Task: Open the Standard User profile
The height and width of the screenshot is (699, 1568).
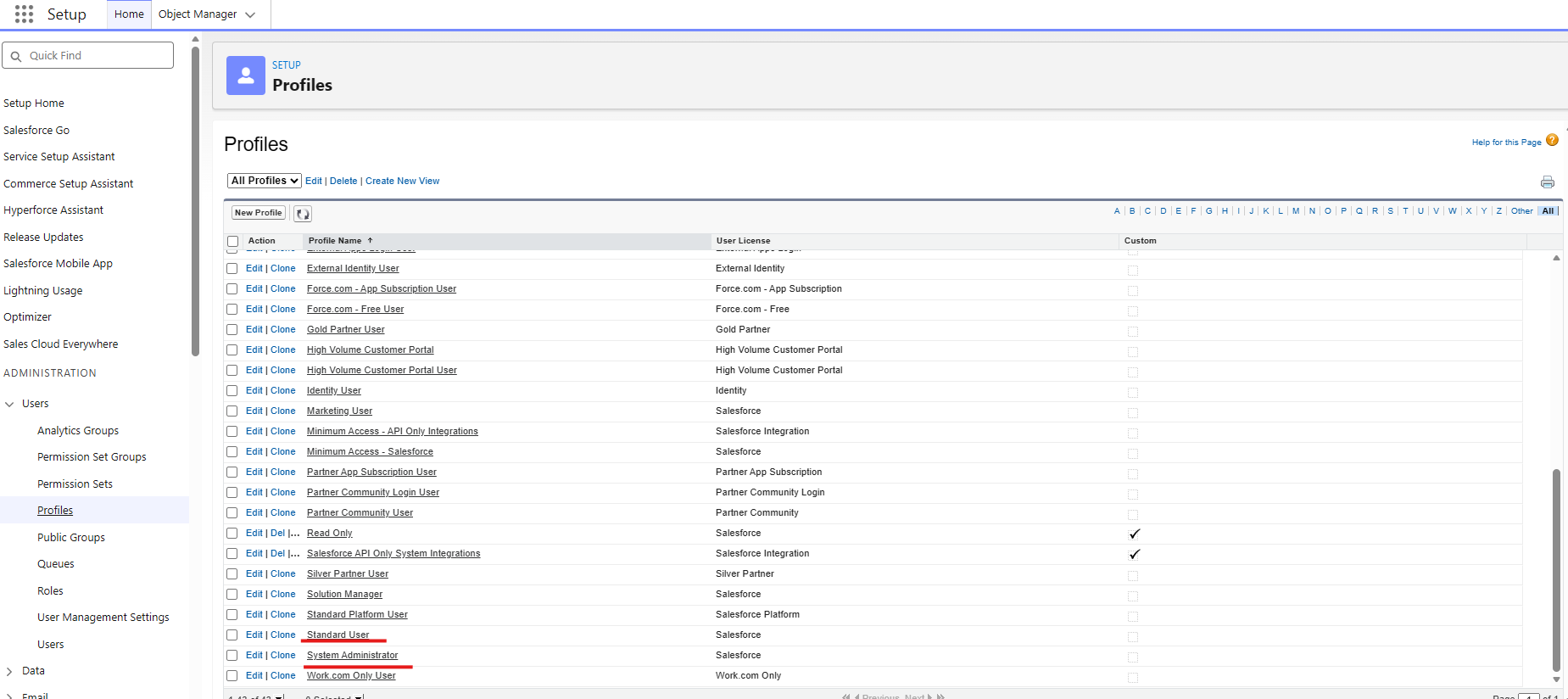Action: coord(338,635)
